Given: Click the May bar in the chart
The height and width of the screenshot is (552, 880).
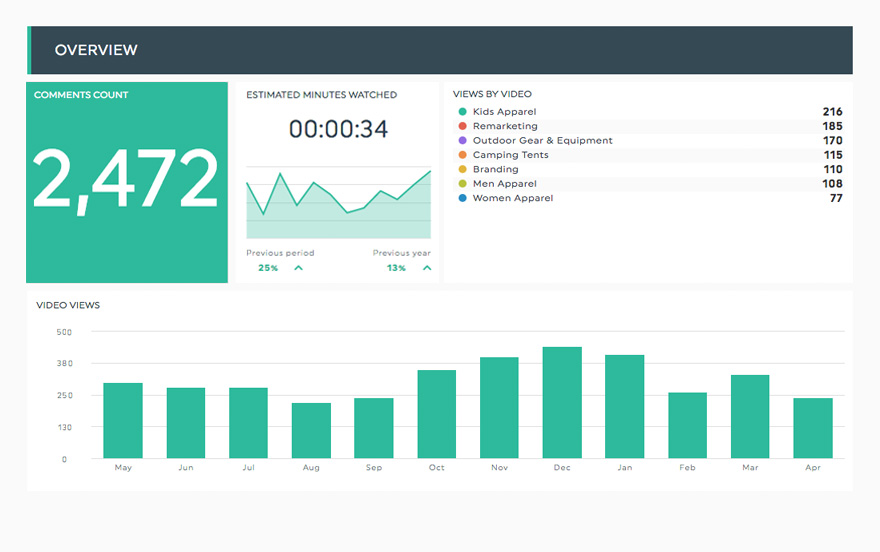Looking at the screenshot, I should point(123,421).
